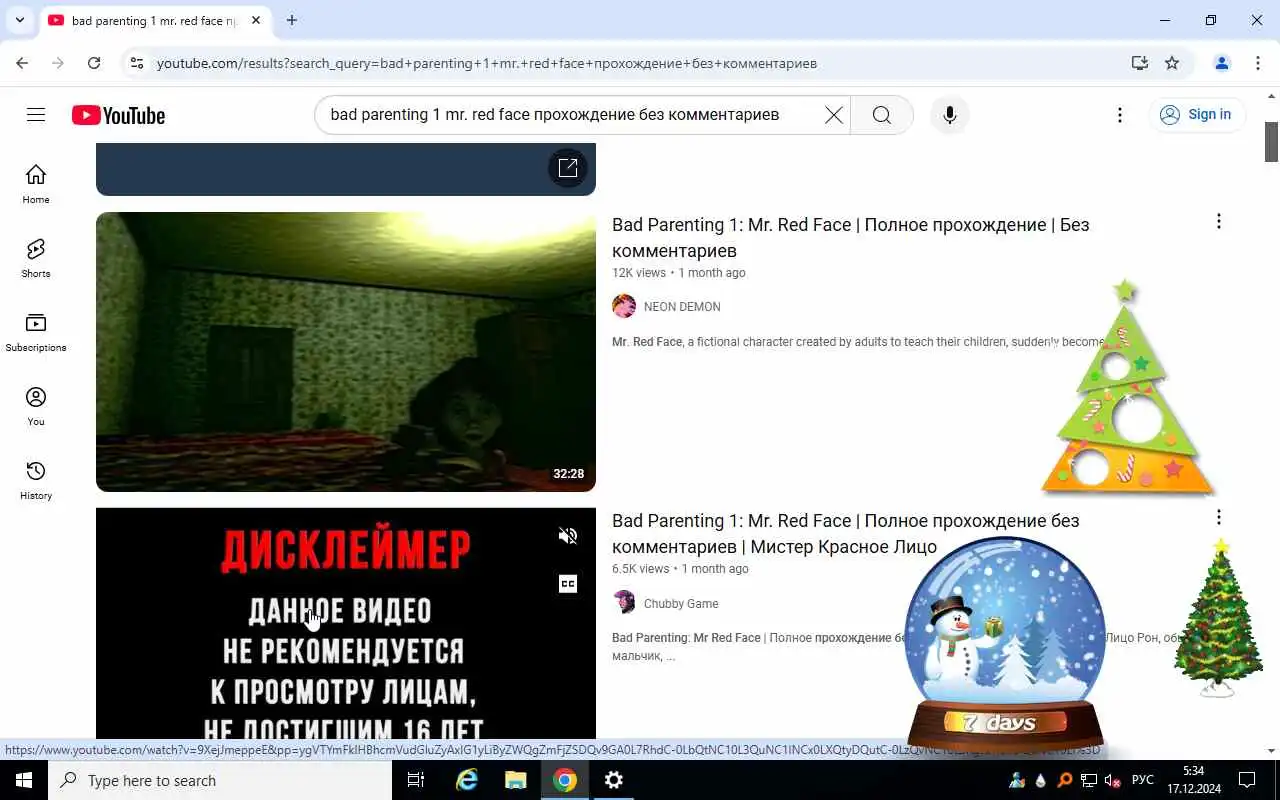Image resolution: width=1280 pixels, height=800 pixels.
Task: Open the clock showing 5:34 17.12.2024
Action: click(1193, 780)
